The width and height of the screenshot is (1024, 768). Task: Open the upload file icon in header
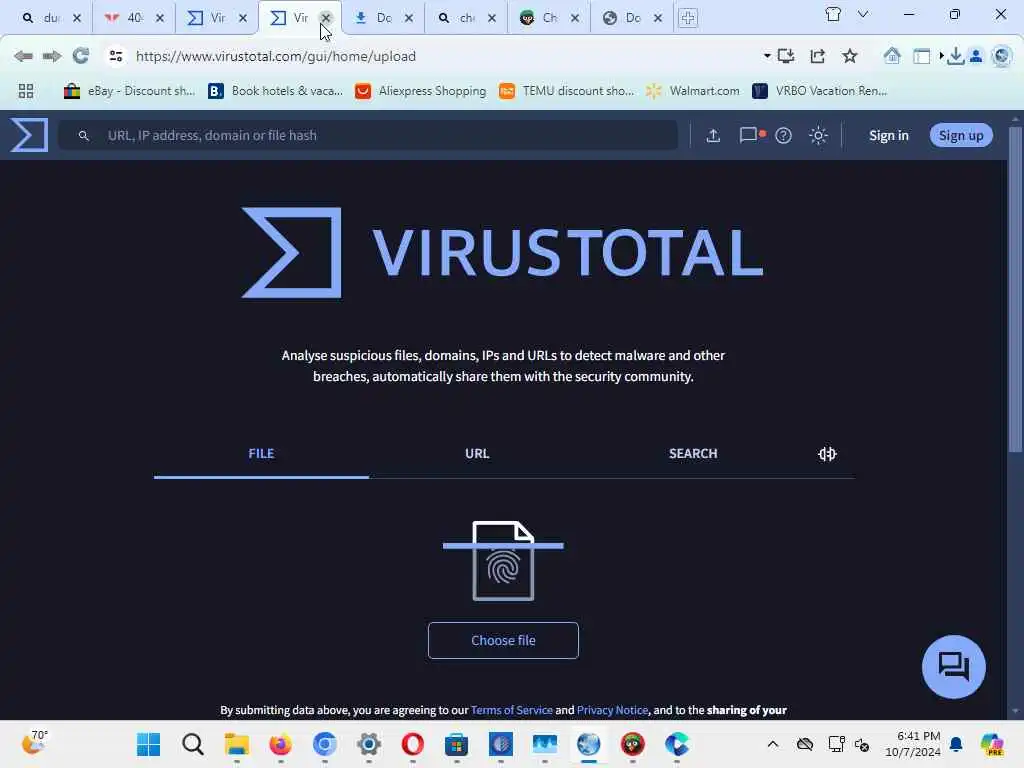point(713,135)
